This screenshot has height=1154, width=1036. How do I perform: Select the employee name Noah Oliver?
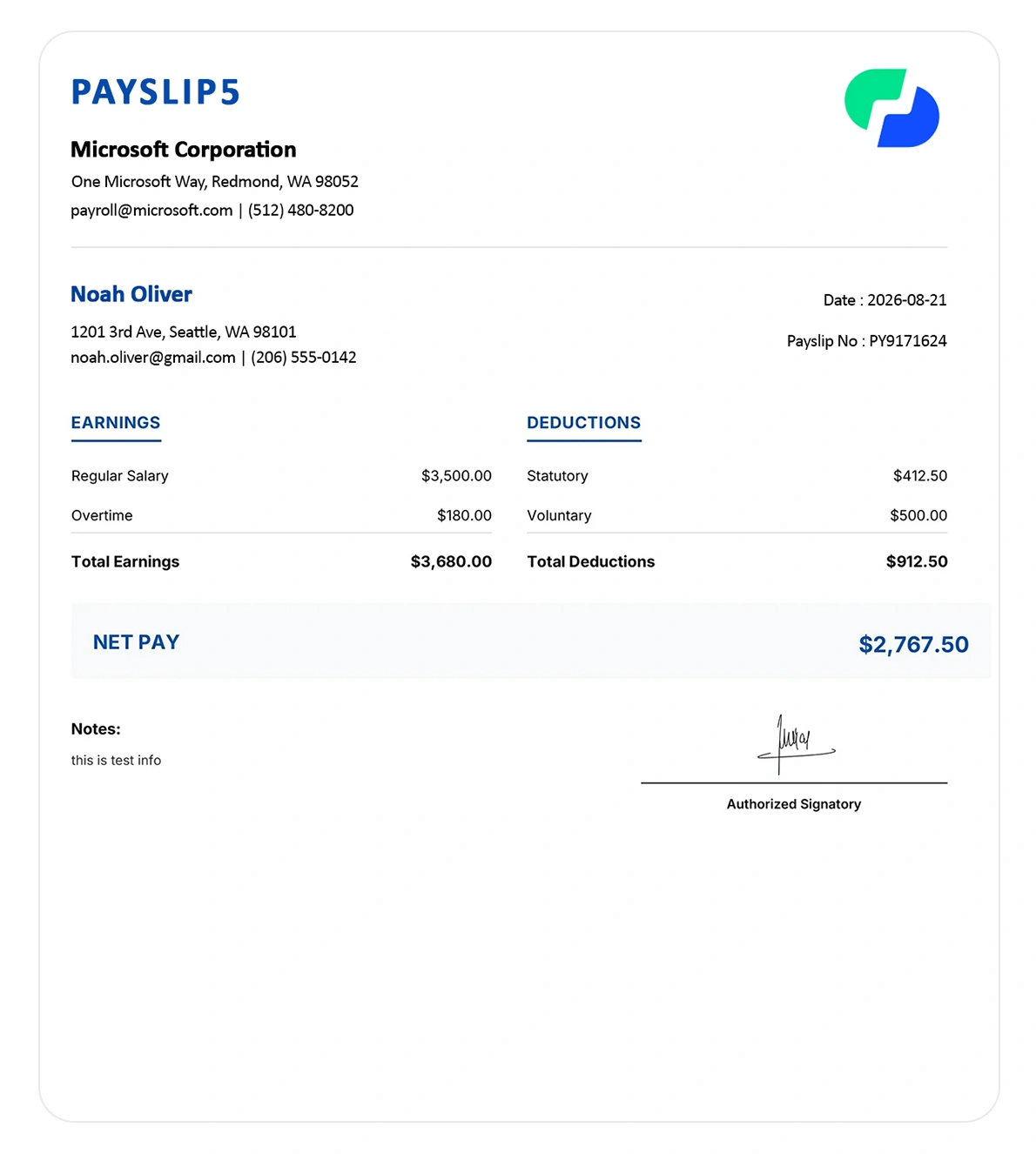tap(131, 294)
